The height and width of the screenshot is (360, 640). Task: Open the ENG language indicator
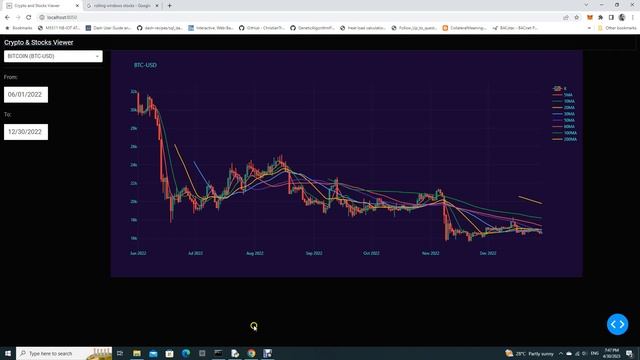click(x=595, y=353)
